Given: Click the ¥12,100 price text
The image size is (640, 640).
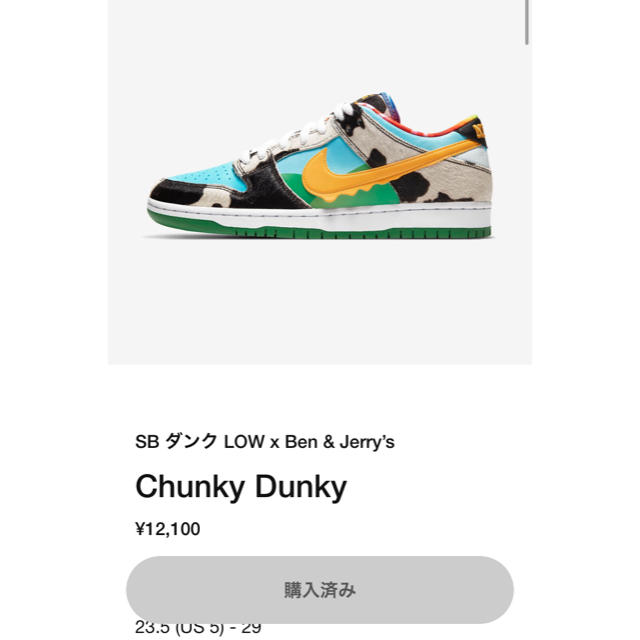Looking at the screenshot, I should coord(168,529).
